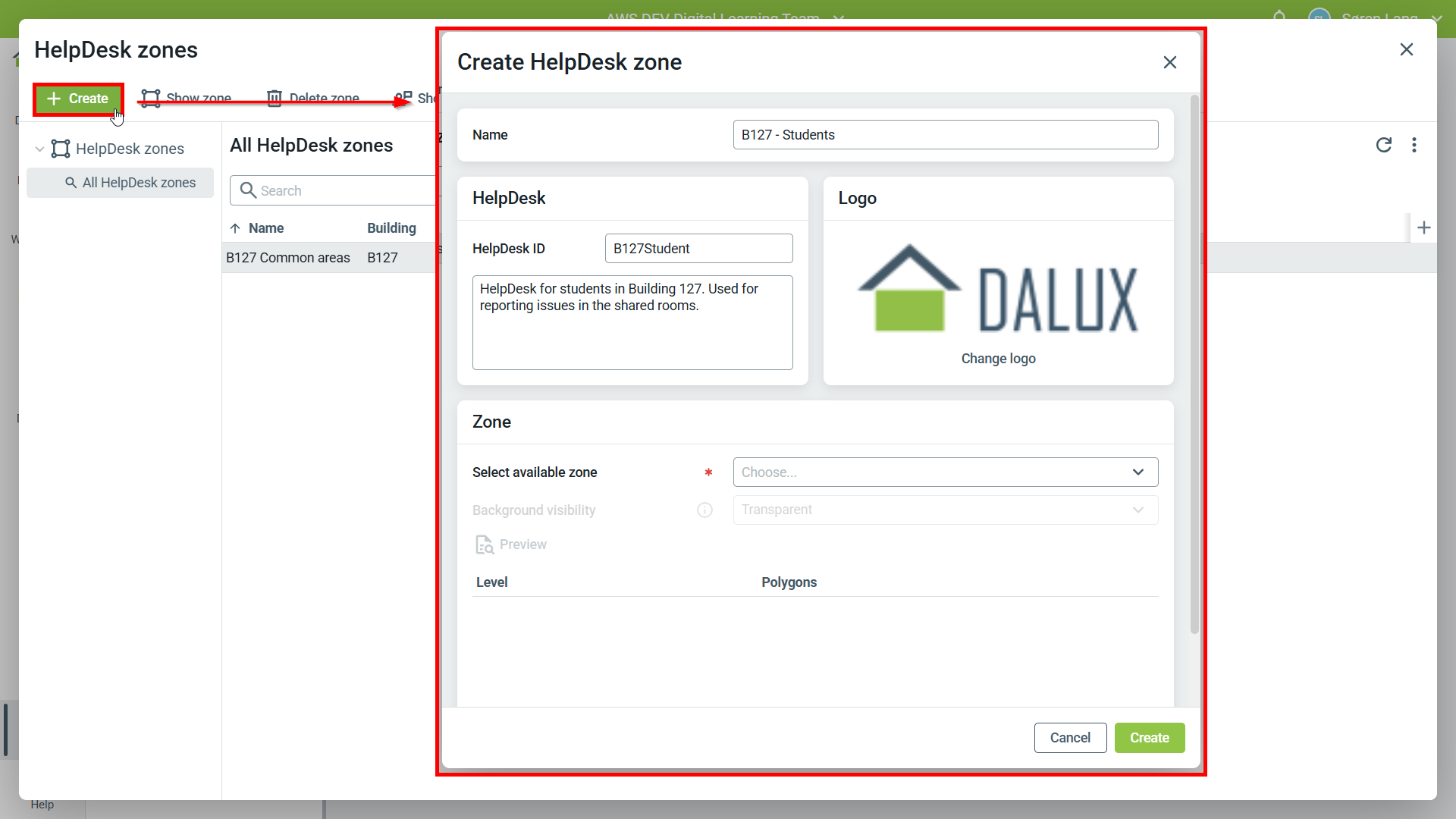
Task: Open the Background visibility Transparent dropdown
Action: (x=946, y=510)
